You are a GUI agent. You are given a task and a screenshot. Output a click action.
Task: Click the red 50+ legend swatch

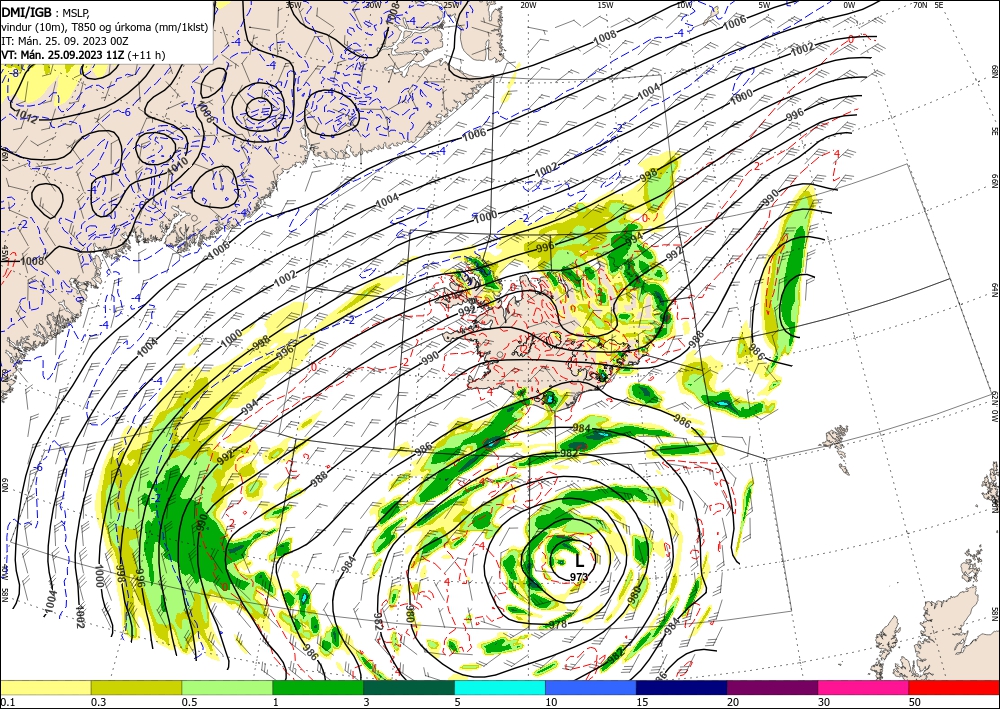pos(954,687)
